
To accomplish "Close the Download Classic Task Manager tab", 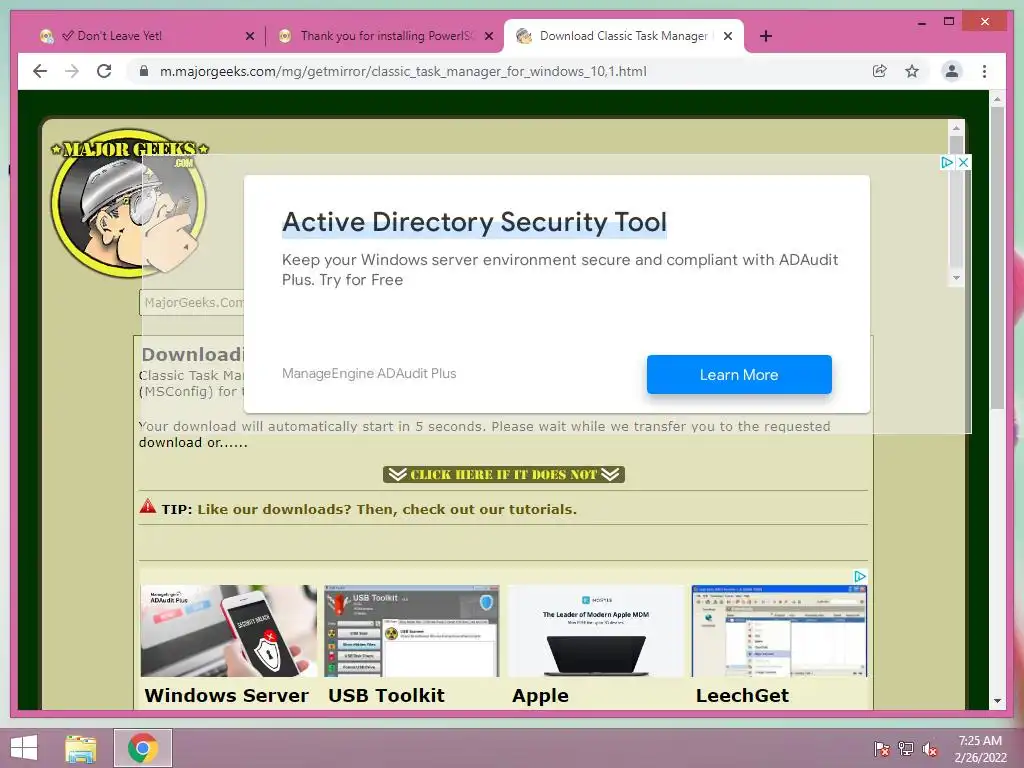I will pos(728,36).
